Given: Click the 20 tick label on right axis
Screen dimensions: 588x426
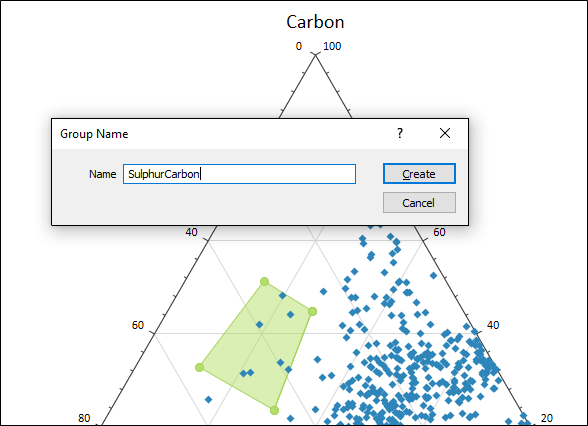Looking at the screenshot, I should click(x=547, y=418).
